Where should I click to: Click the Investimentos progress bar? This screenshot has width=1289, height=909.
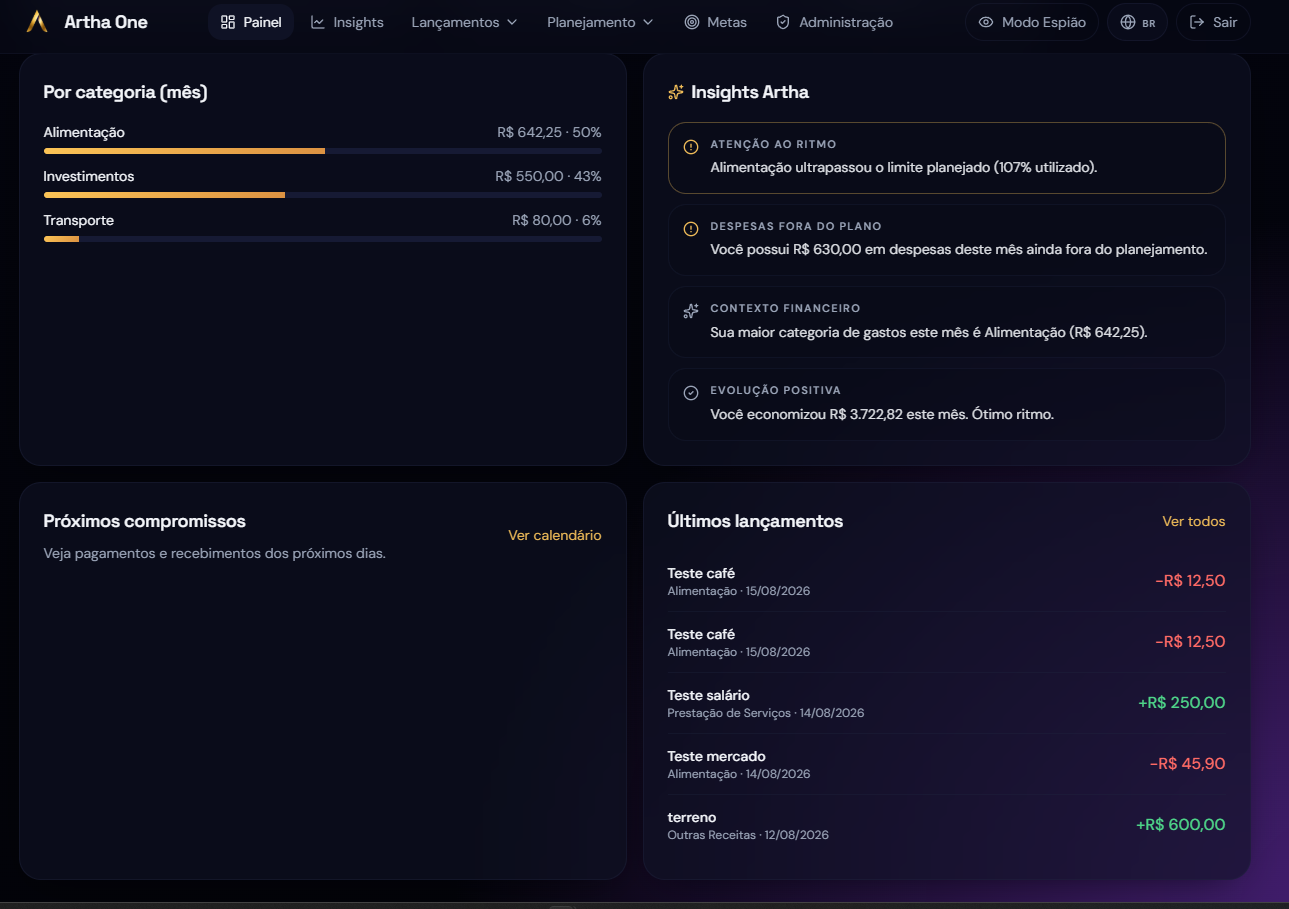tap(323, 195)
